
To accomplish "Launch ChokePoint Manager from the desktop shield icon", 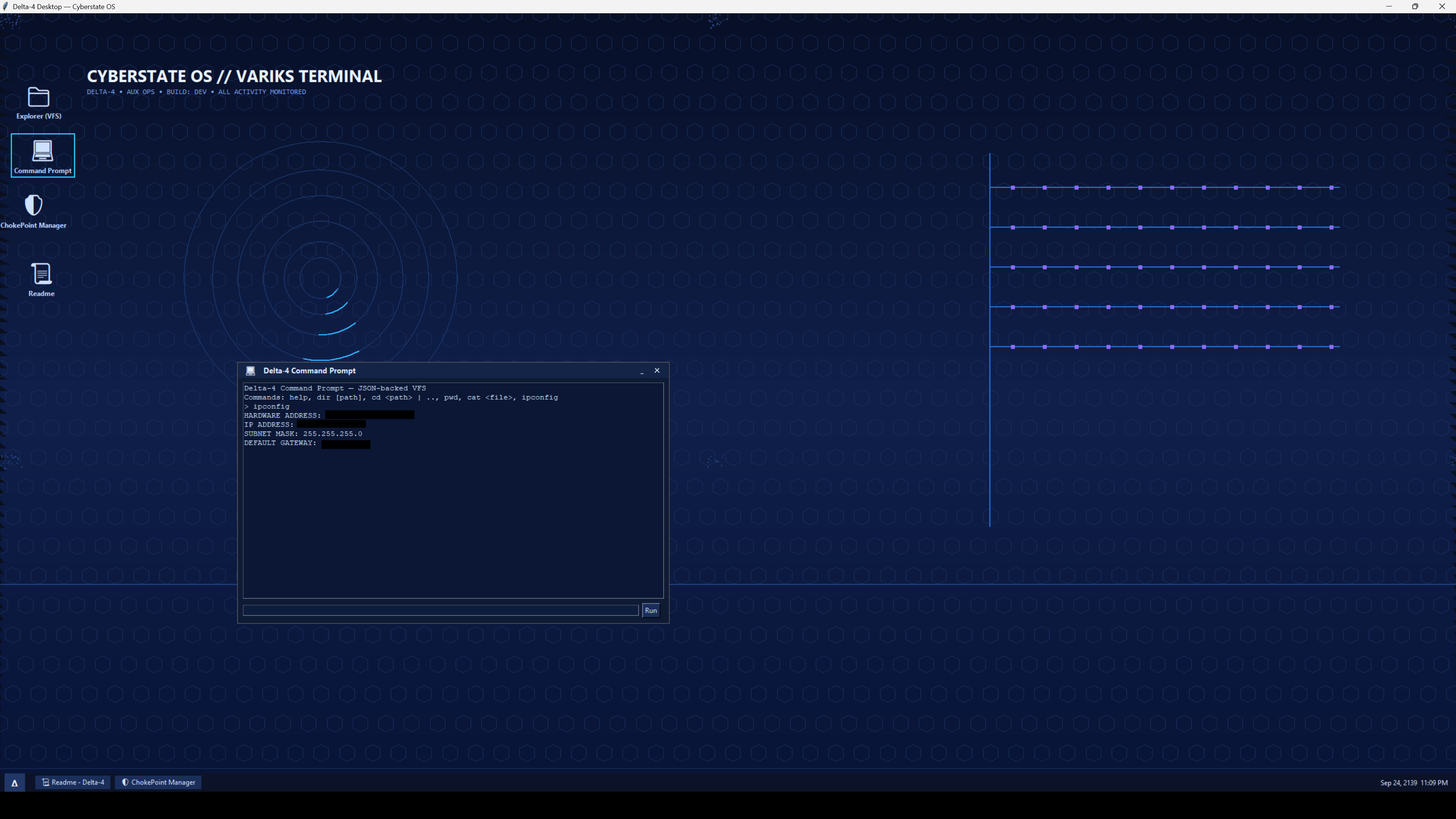I will [33, 211].
